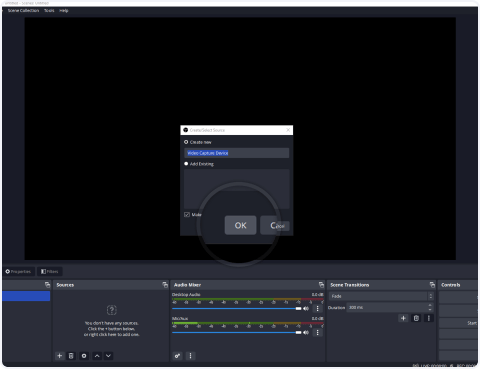Open the Scene Collection menu
Image resolution: width=480 pixels, height=369 pixels.
[x=23, y=10]
